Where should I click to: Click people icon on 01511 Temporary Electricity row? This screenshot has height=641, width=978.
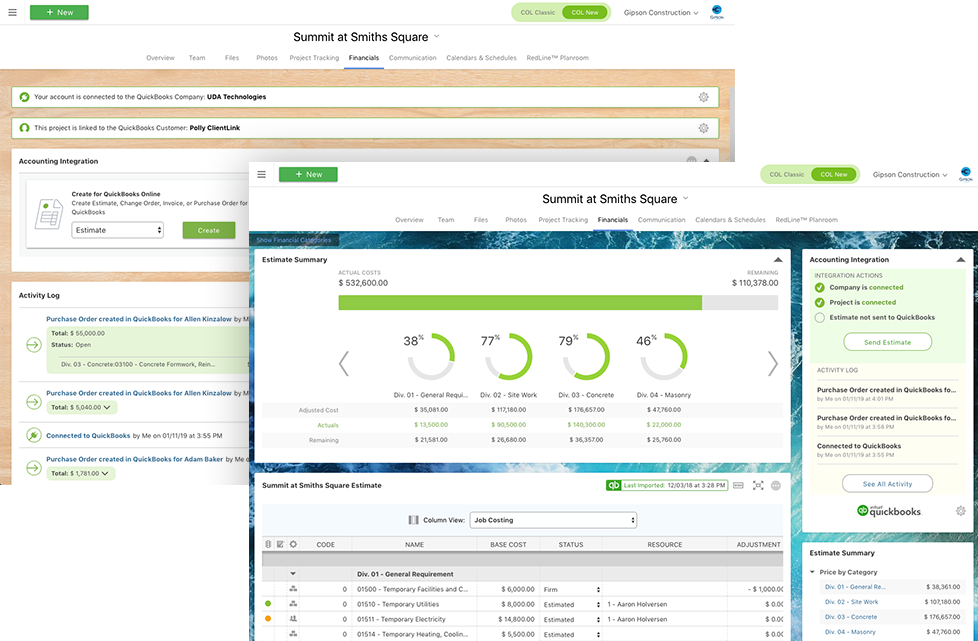coord(293,619)
